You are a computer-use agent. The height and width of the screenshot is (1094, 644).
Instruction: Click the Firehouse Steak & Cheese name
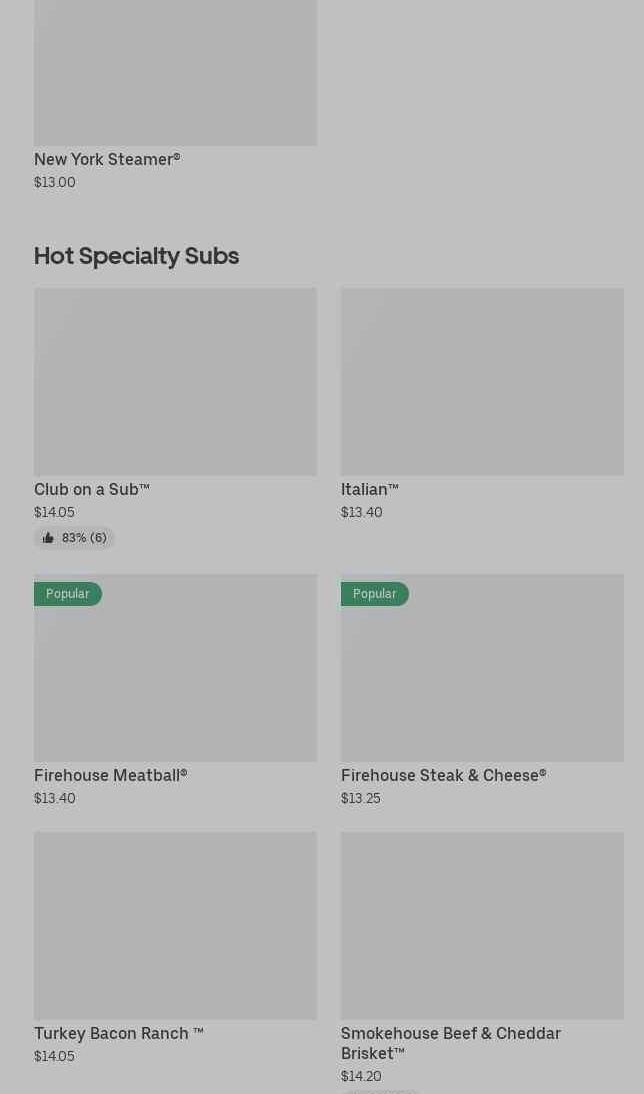[x=444, y=776]
